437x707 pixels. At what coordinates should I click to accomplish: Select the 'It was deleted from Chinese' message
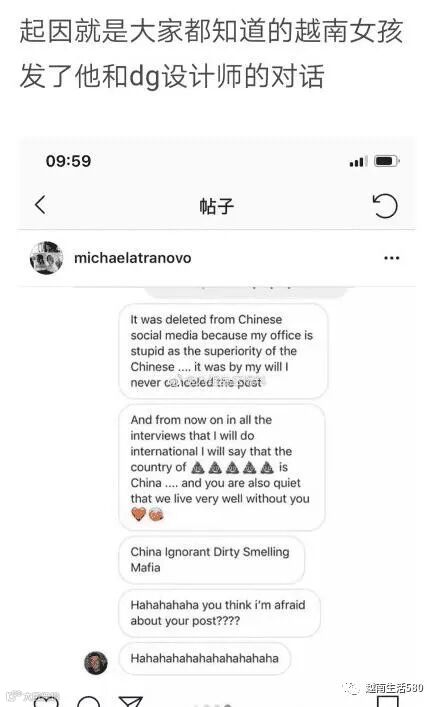223,351
